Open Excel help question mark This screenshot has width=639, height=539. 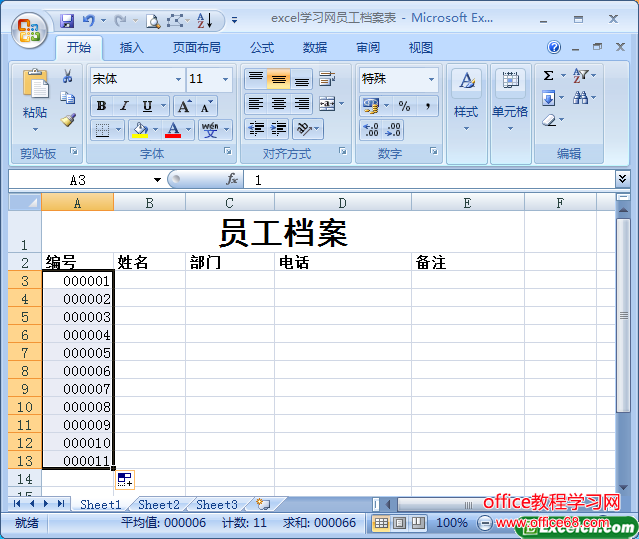pyautogui.click(x=554, y=47)
